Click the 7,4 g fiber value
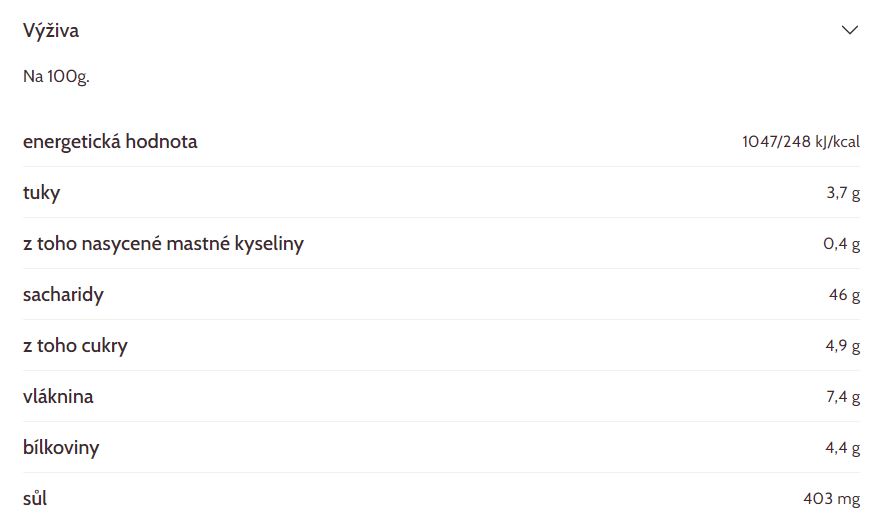The width and height of the screenshot is (878, 531). point(843,397)
